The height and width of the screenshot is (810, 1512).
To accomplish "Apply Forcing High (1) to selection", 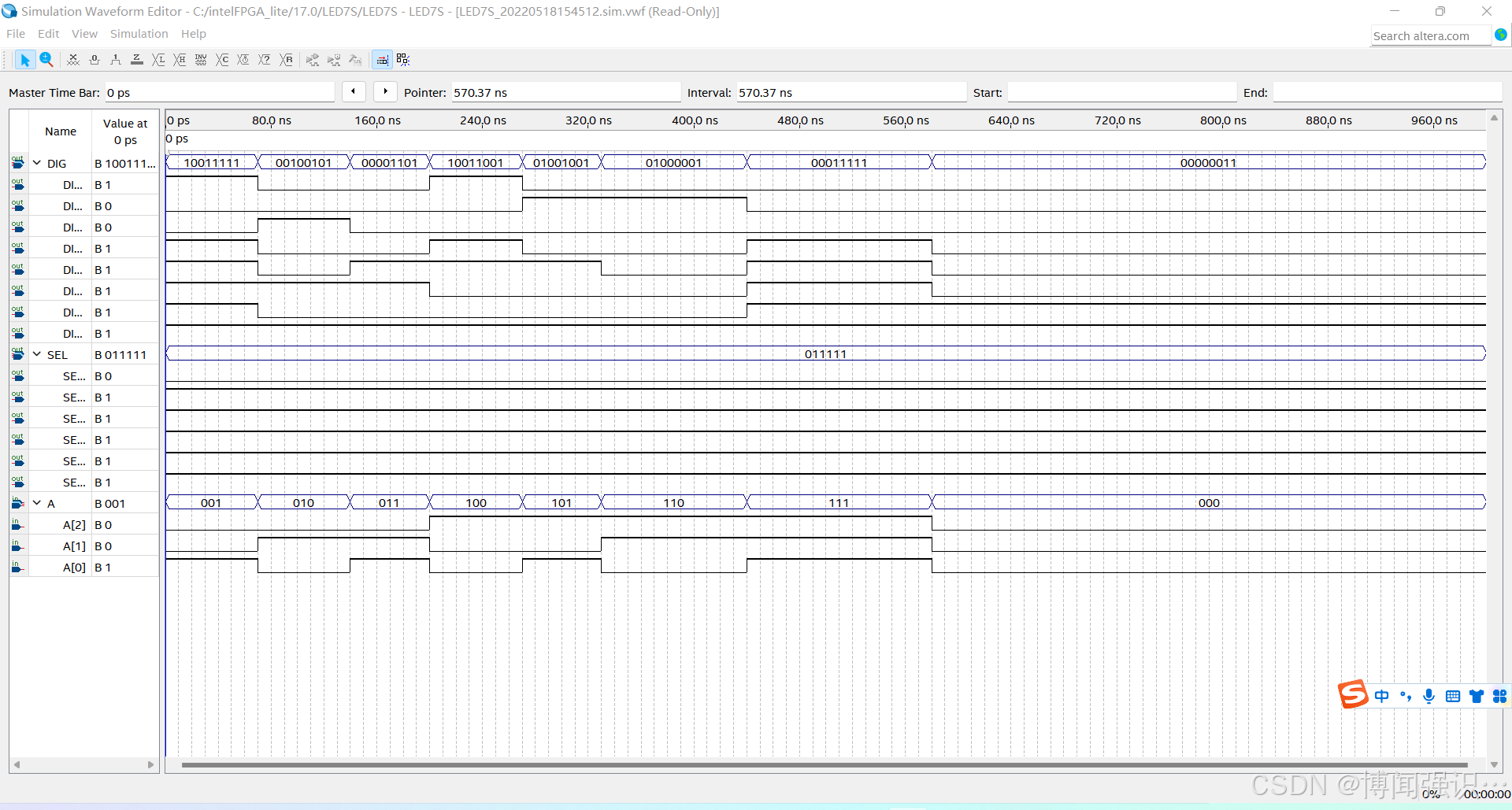I will click(116, 60).
